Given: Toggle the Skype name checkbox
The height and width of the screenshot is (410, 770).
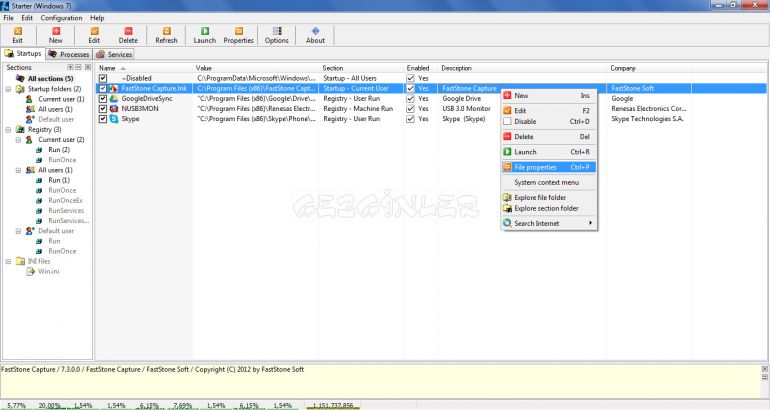Looking at the screenshot, I should [103, 119].
